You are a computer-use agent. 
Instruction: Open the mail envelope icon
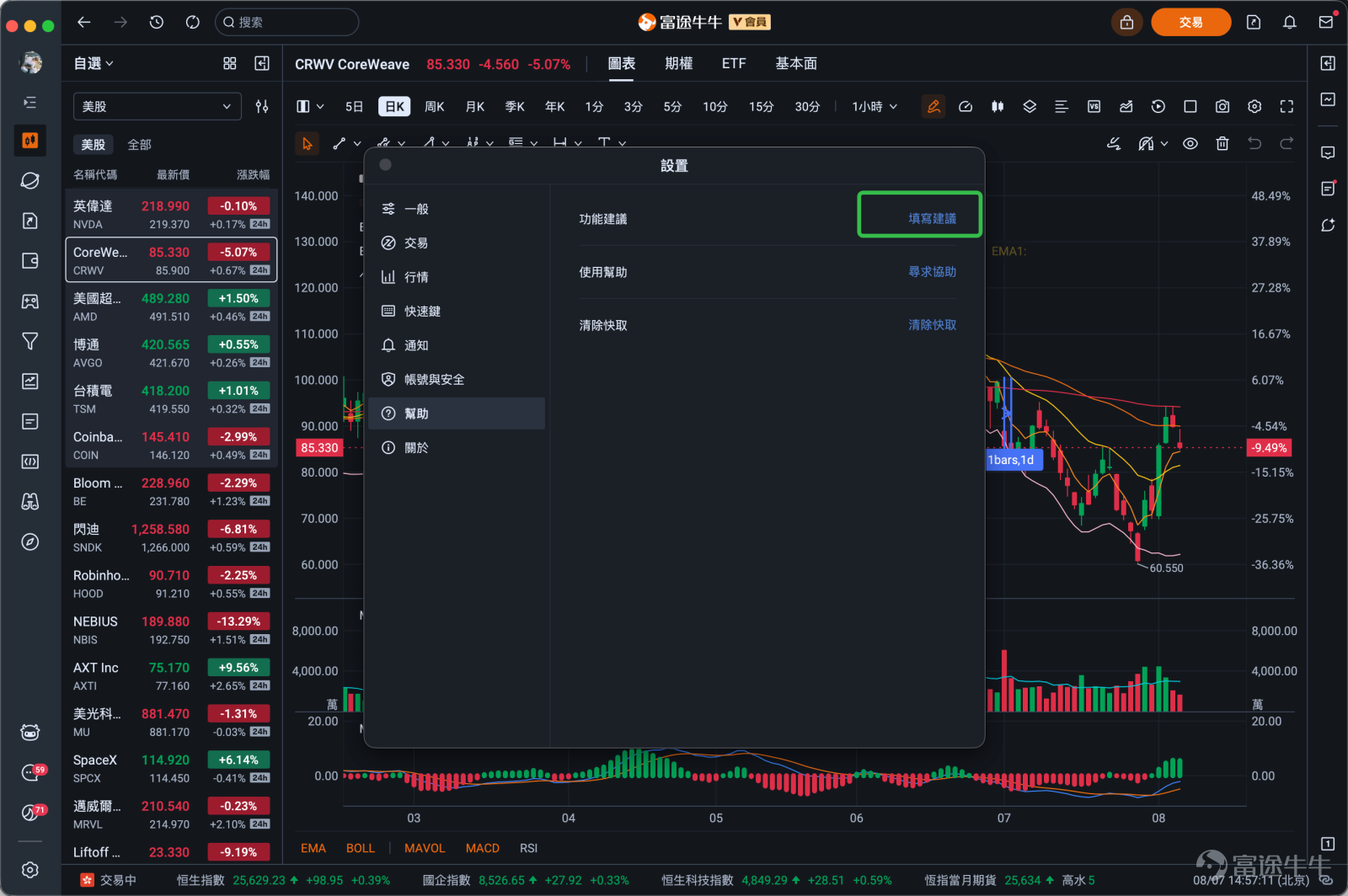pos(1326,23)
